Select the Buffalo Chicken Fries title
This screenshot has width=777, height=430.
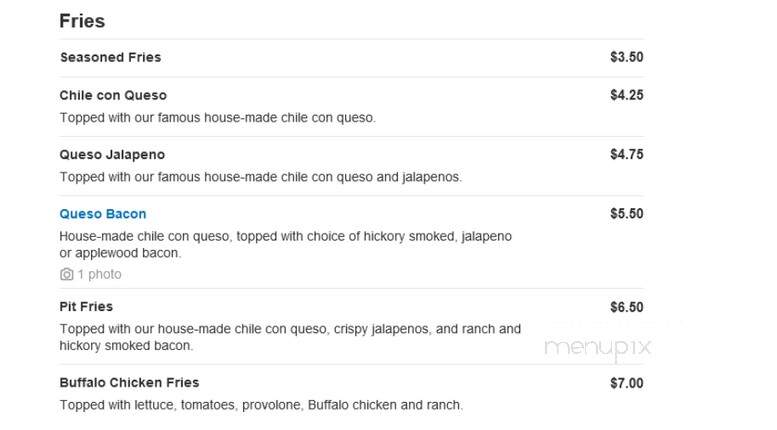(129, 382)
